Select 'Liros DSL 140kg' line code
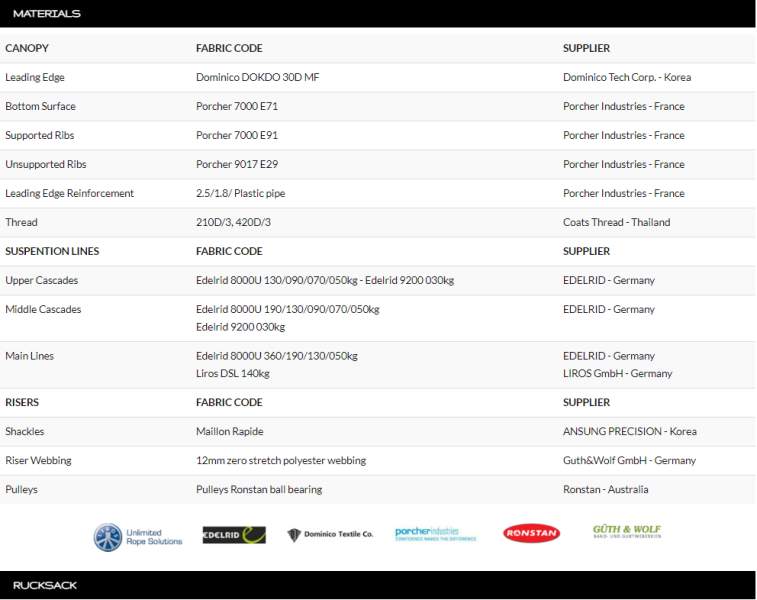Image resolution: width=757 pixels, height=600 pixels. pyautogui.click(x=233, y=373)
